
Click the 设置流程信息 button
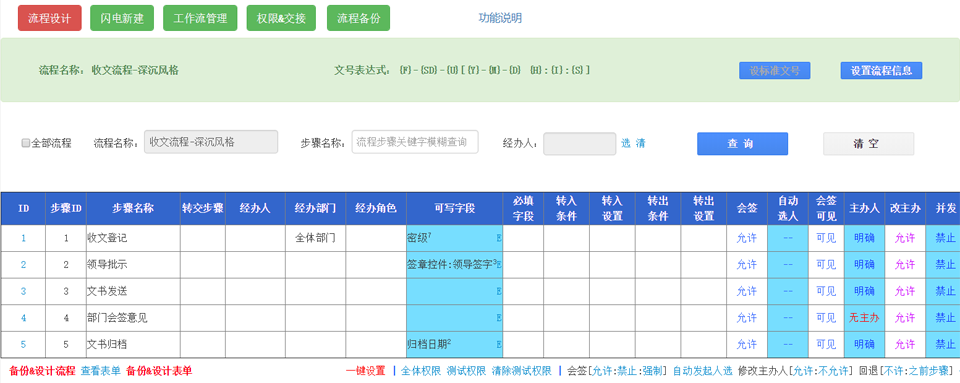881,70
